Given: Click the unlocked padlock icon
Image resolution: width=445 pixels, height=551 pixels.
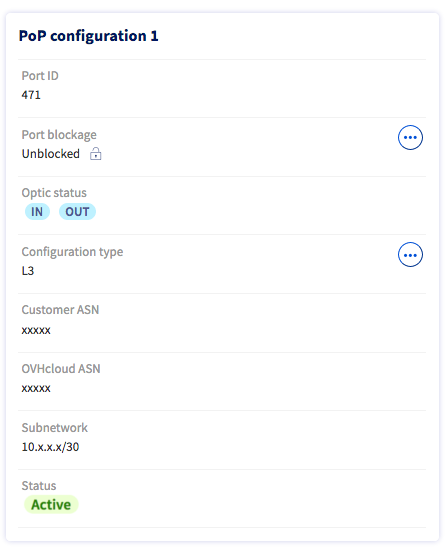Looking at the screenshot, I should click(95, 154).
